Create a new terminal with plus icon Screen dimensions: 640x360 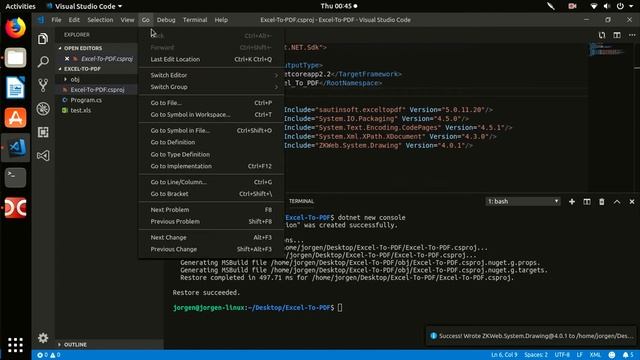572,202
